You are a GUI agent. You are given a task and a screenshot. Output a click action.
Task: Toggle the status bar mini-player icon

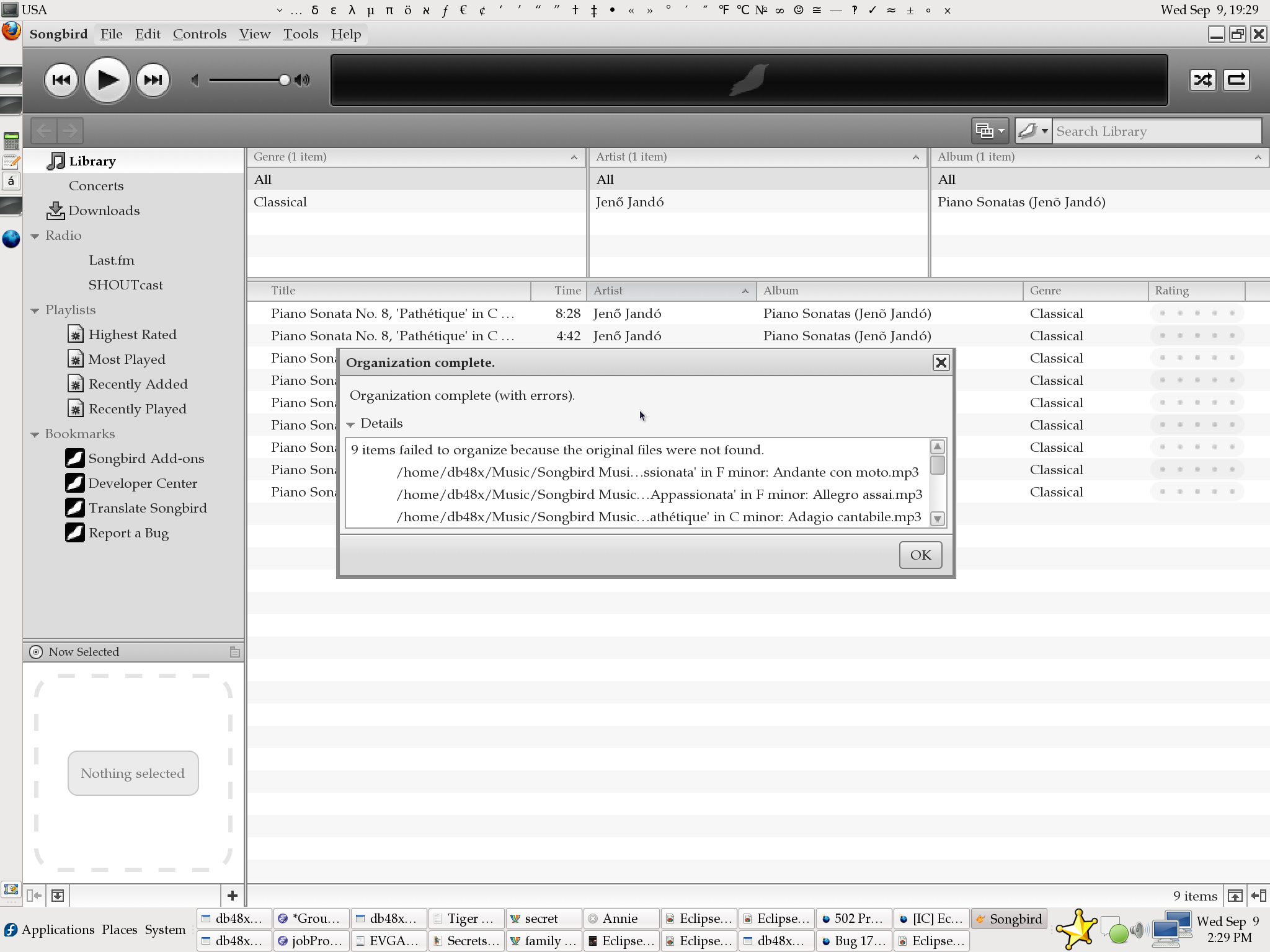pyautogui.click(x=1235, y=896)
